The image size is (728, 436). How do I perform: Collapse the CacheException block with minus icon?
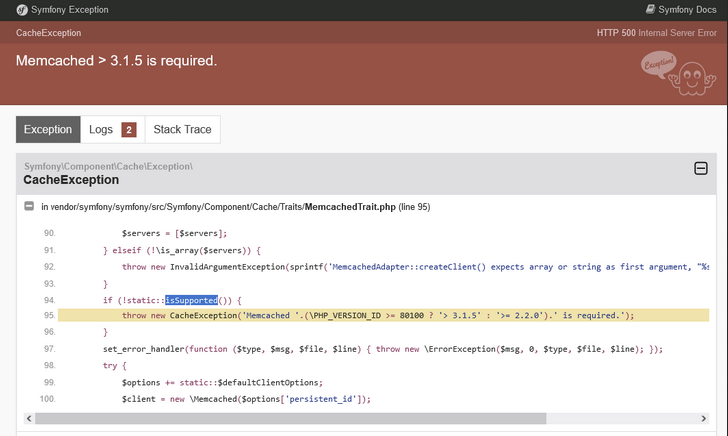pos(701,168)
